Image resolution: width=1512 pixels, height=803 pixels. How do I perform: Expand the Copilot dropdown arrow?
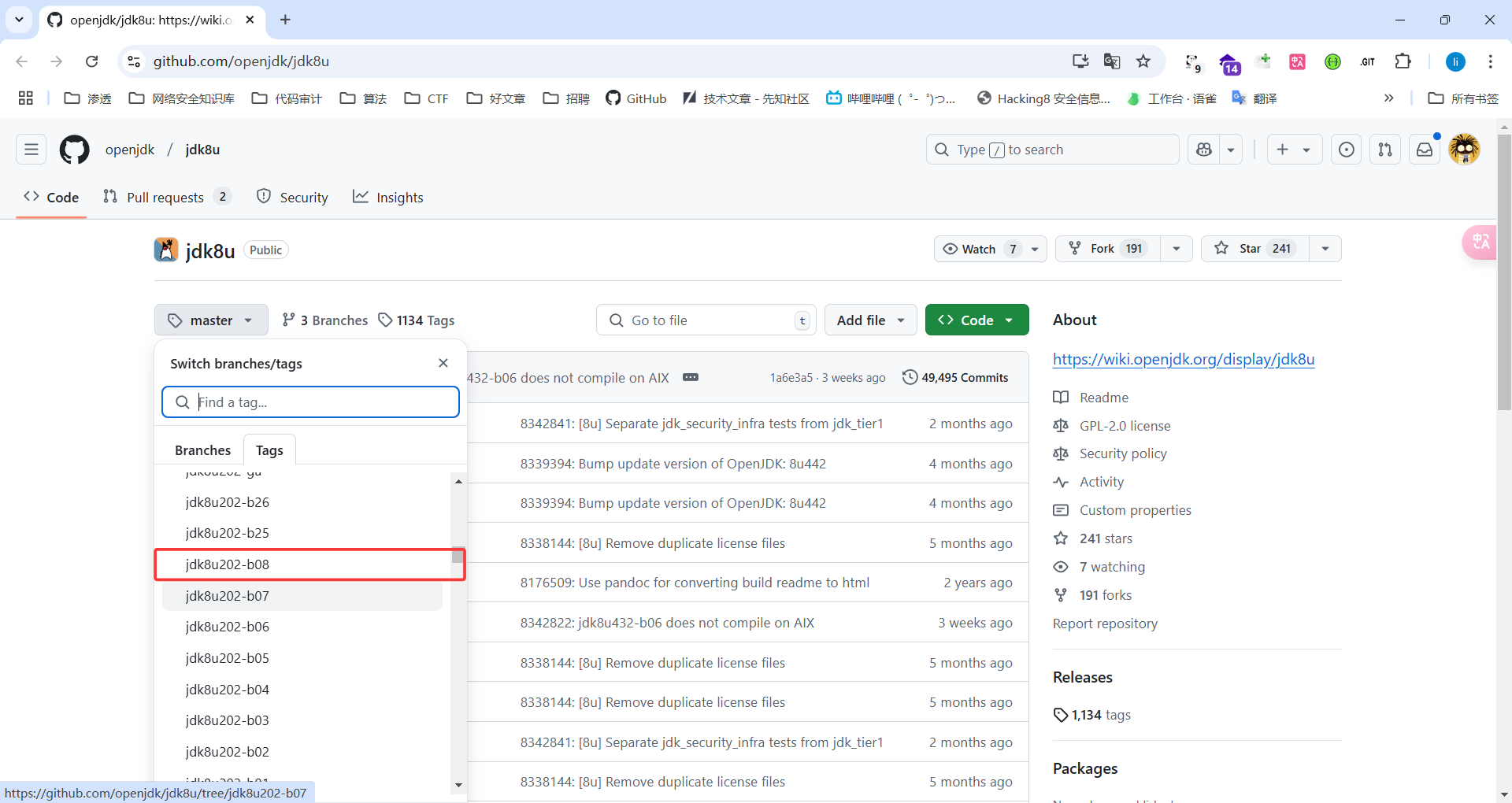[x=1231, y=150]
